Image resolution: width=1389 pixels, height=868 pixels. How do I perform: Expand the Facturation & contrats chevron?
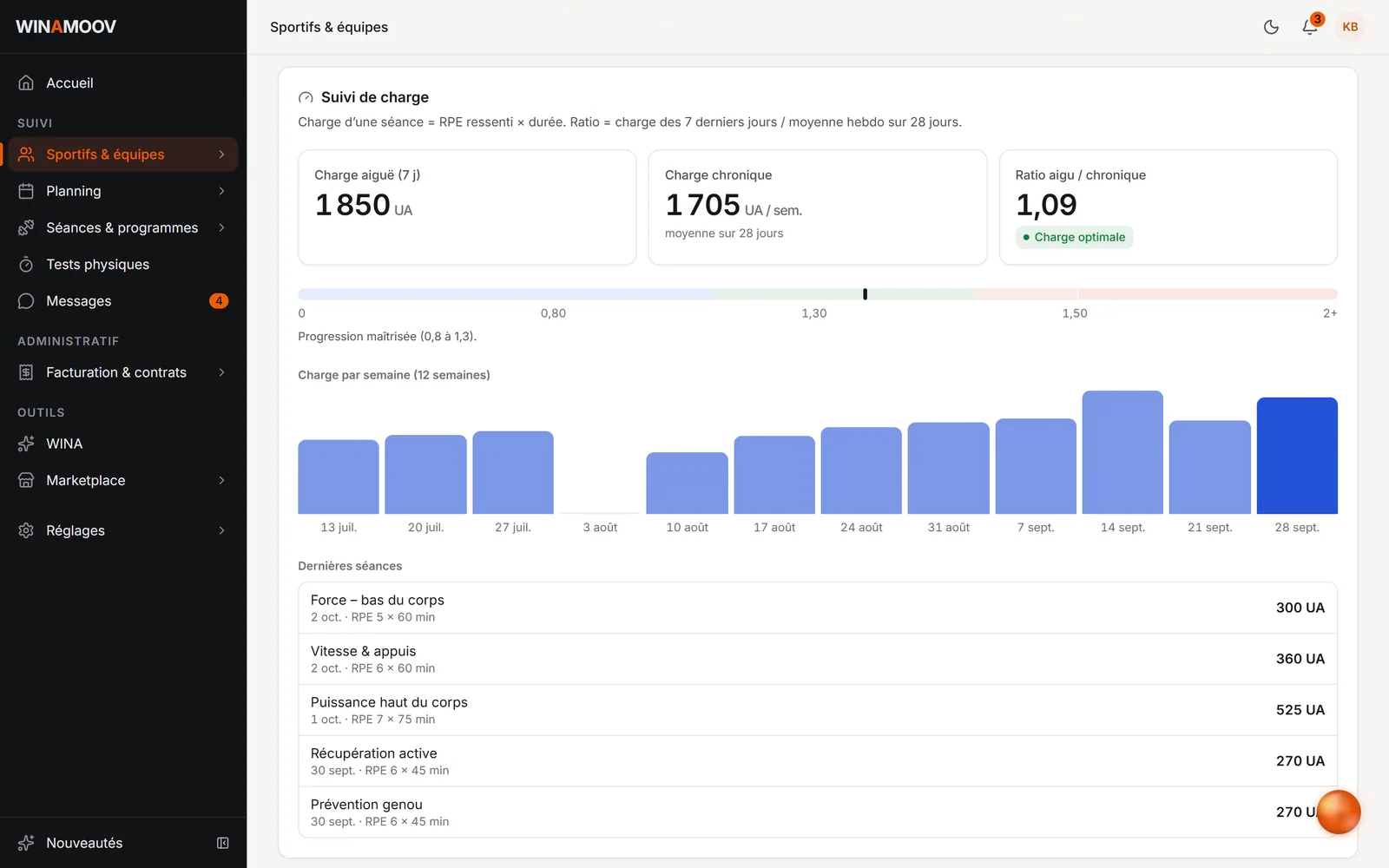(222, 372)
